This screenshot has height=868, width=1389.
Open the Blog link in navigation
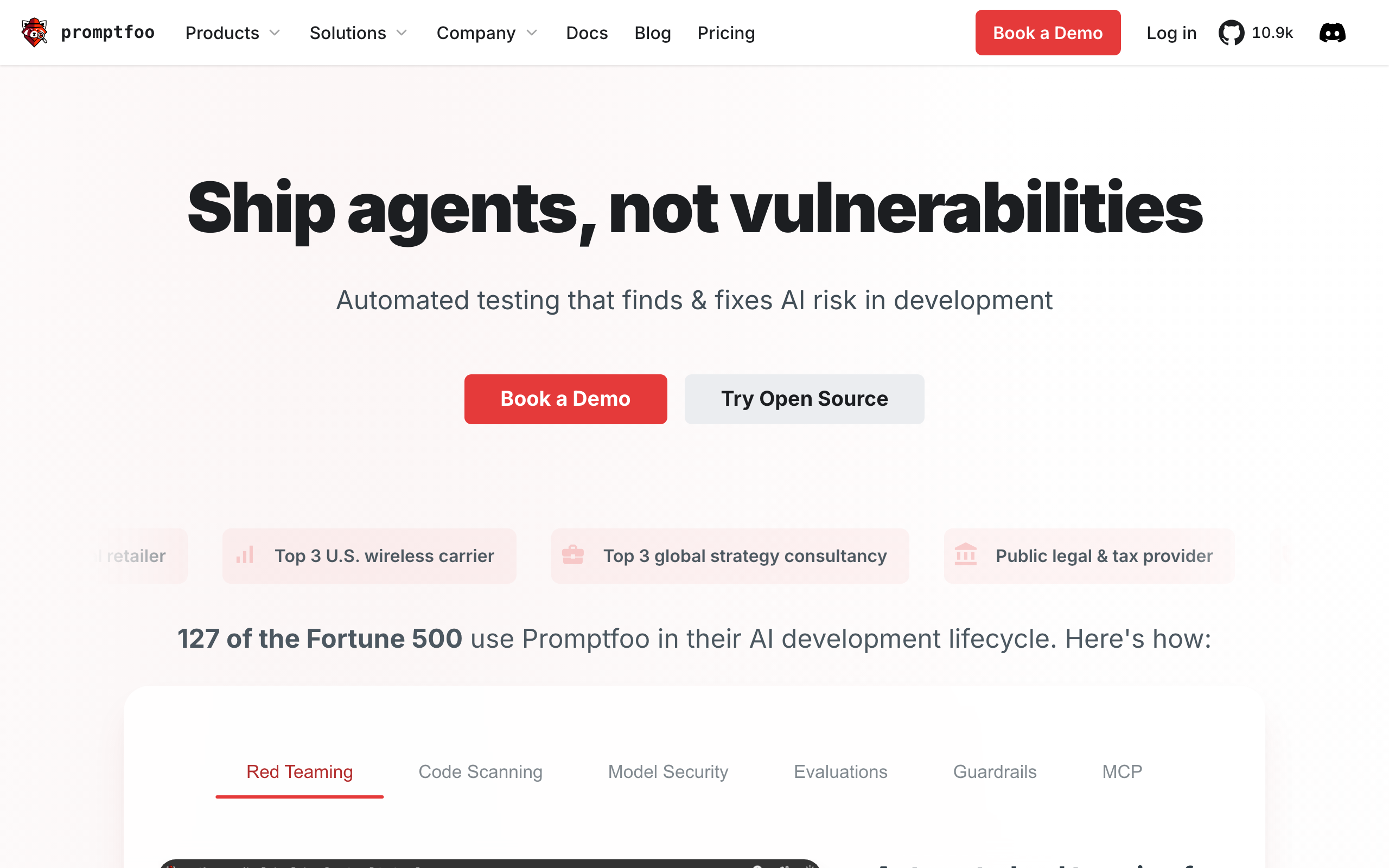(653, 33)
